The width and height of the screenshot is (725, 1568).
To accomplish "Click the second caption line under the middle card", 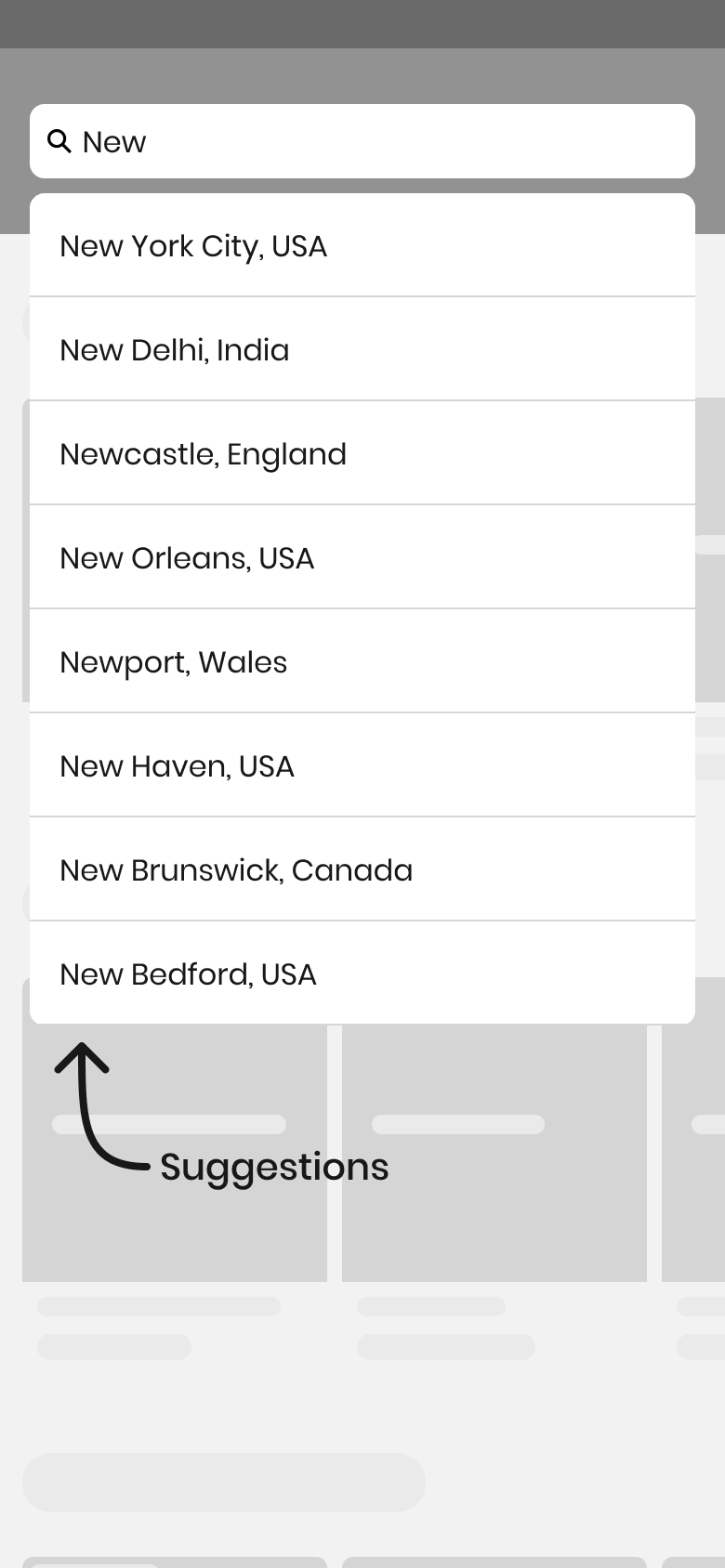I will 446,1346.
